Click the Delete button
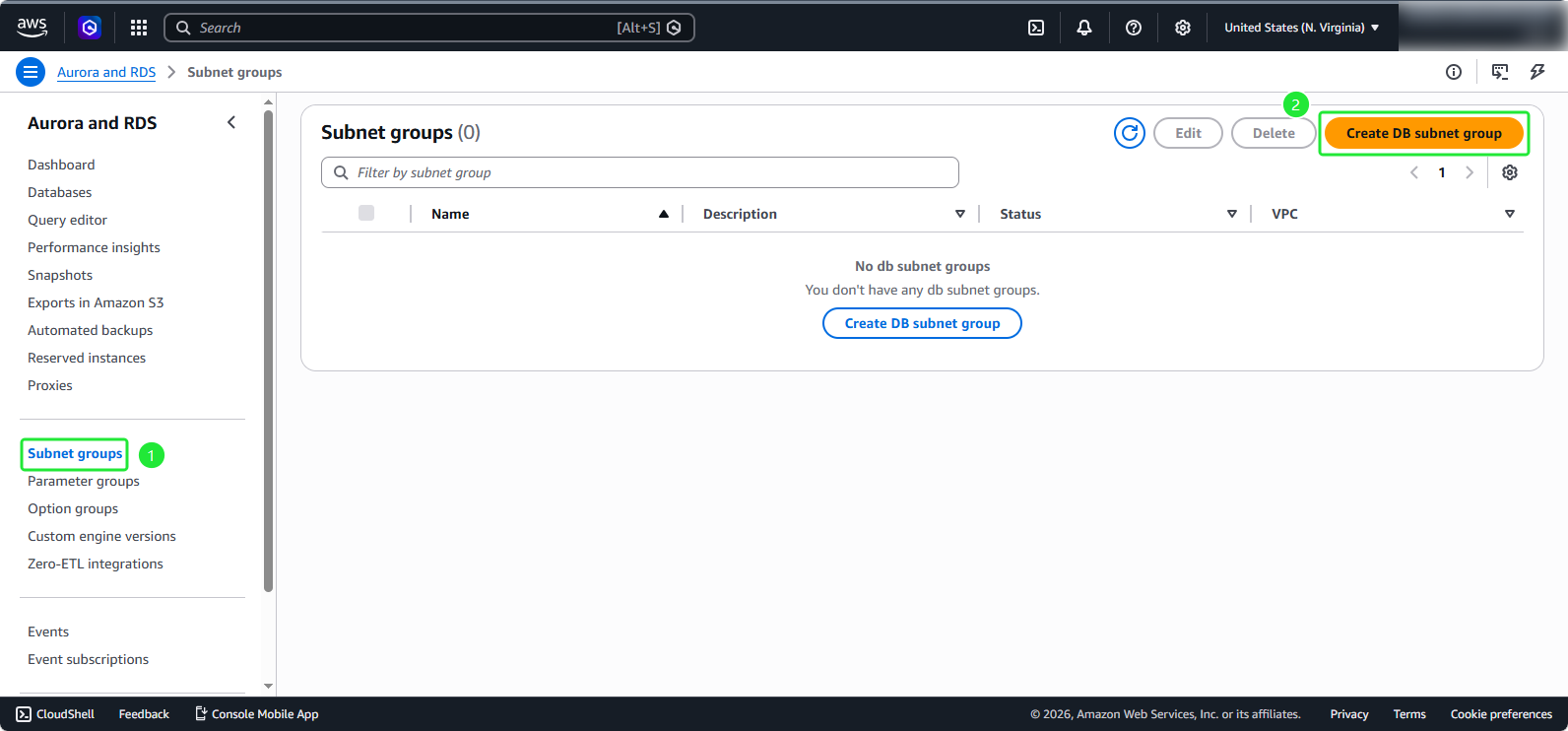 [x=1274, y=133]
